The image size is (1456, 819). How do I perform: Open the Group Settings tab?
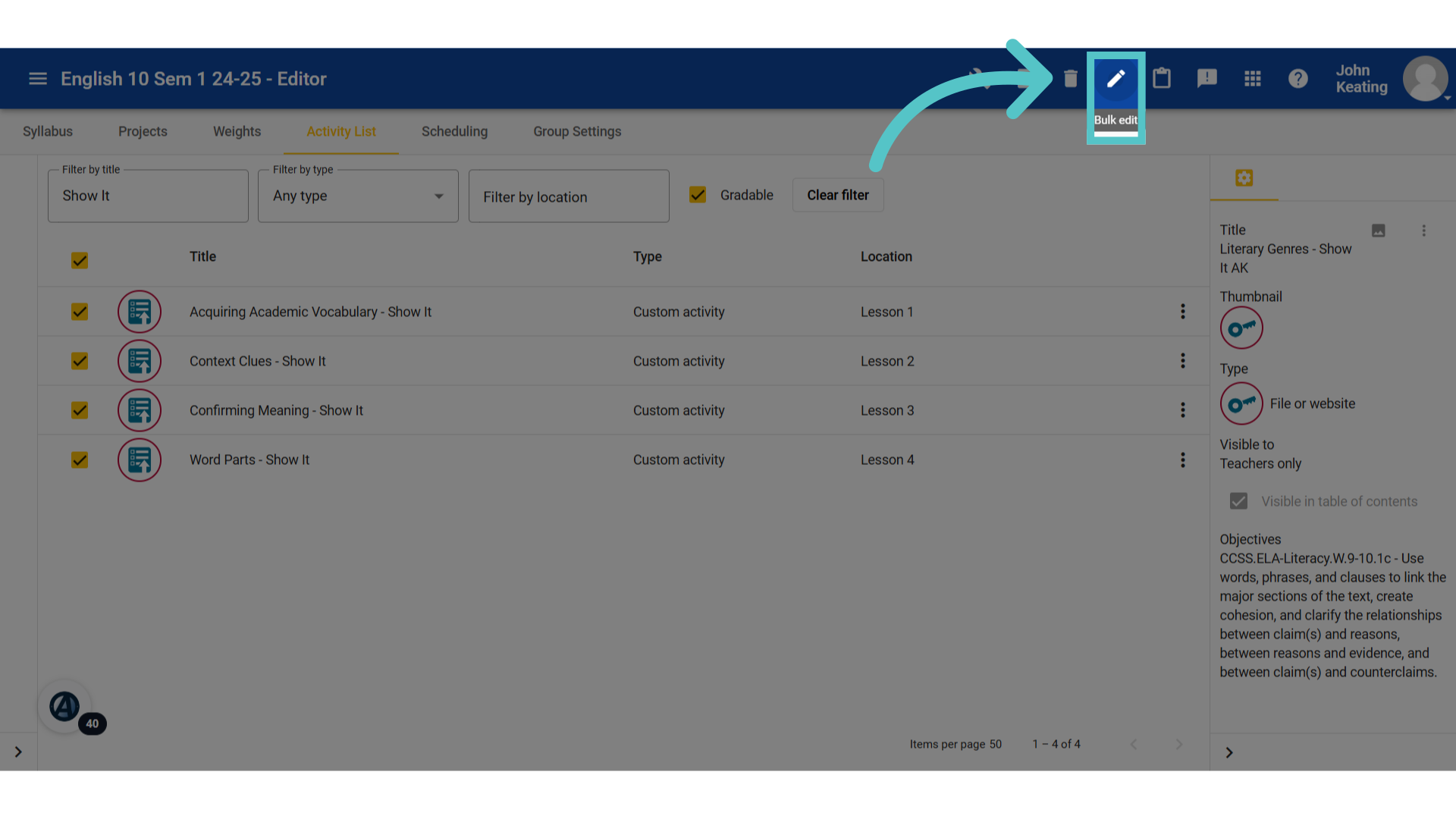[577, 131]
